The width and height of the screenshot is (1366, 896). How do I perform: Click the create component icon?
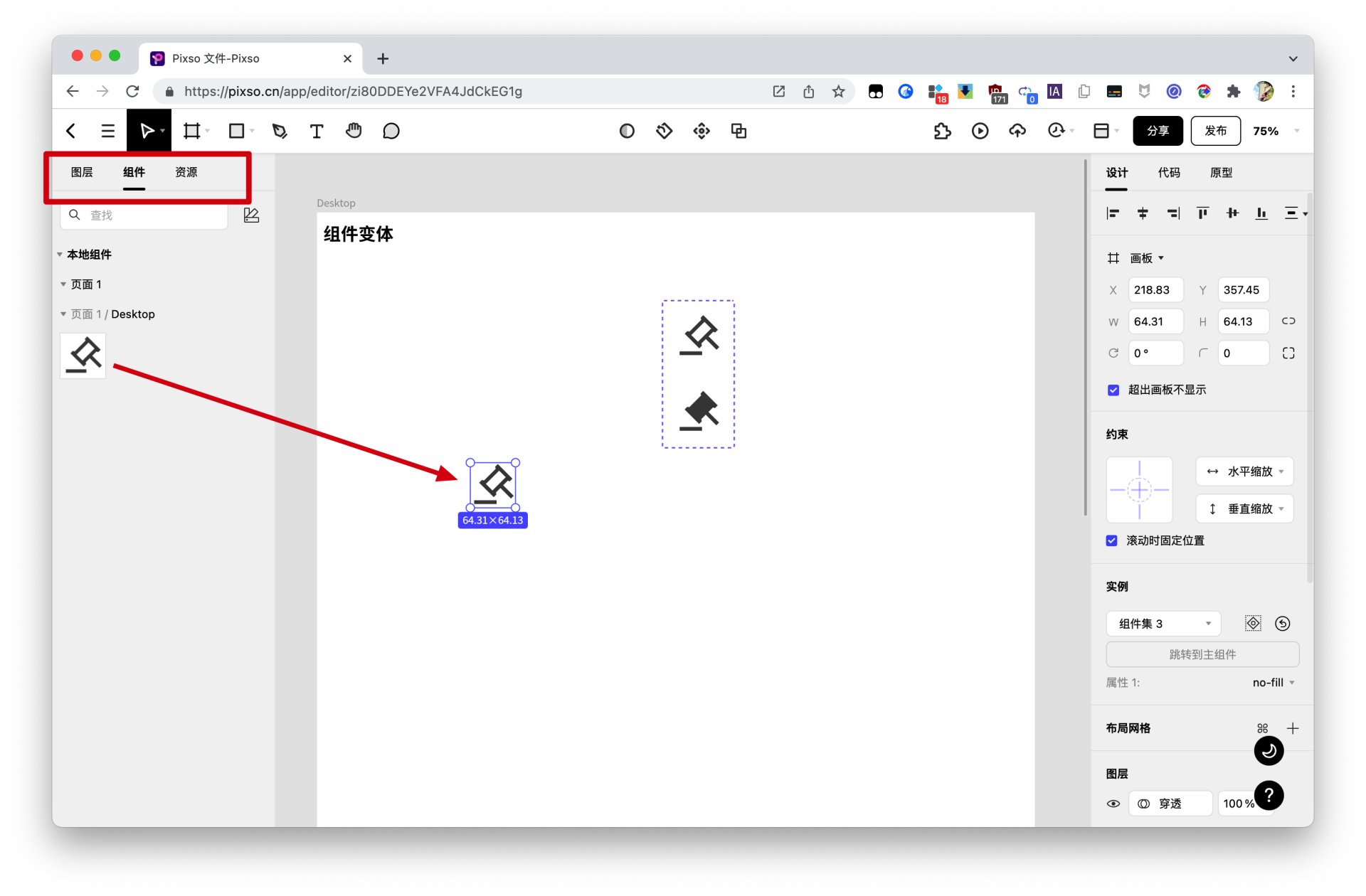[x=701, y=131]
